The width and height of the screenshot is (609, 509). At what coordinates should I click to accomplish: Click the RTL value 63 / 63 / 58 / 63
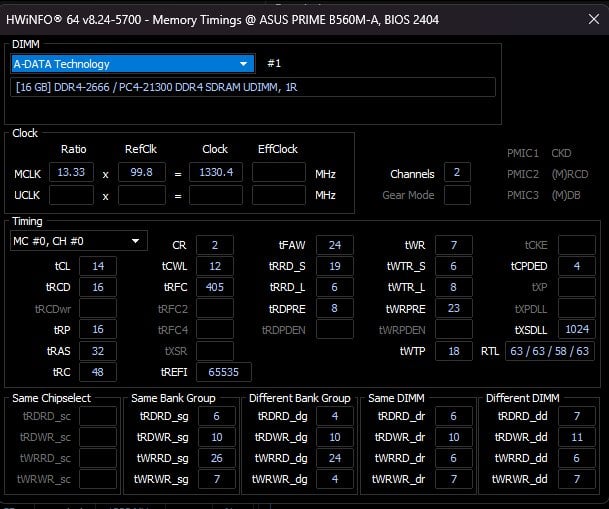pyautogui.click(x=550, y=351)
